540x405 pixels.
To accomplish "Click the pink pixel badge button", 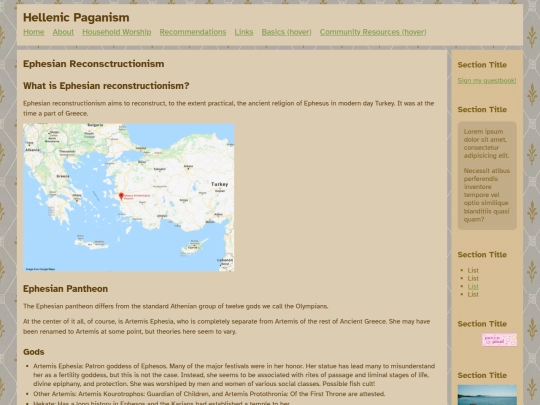I will (499, 340).
